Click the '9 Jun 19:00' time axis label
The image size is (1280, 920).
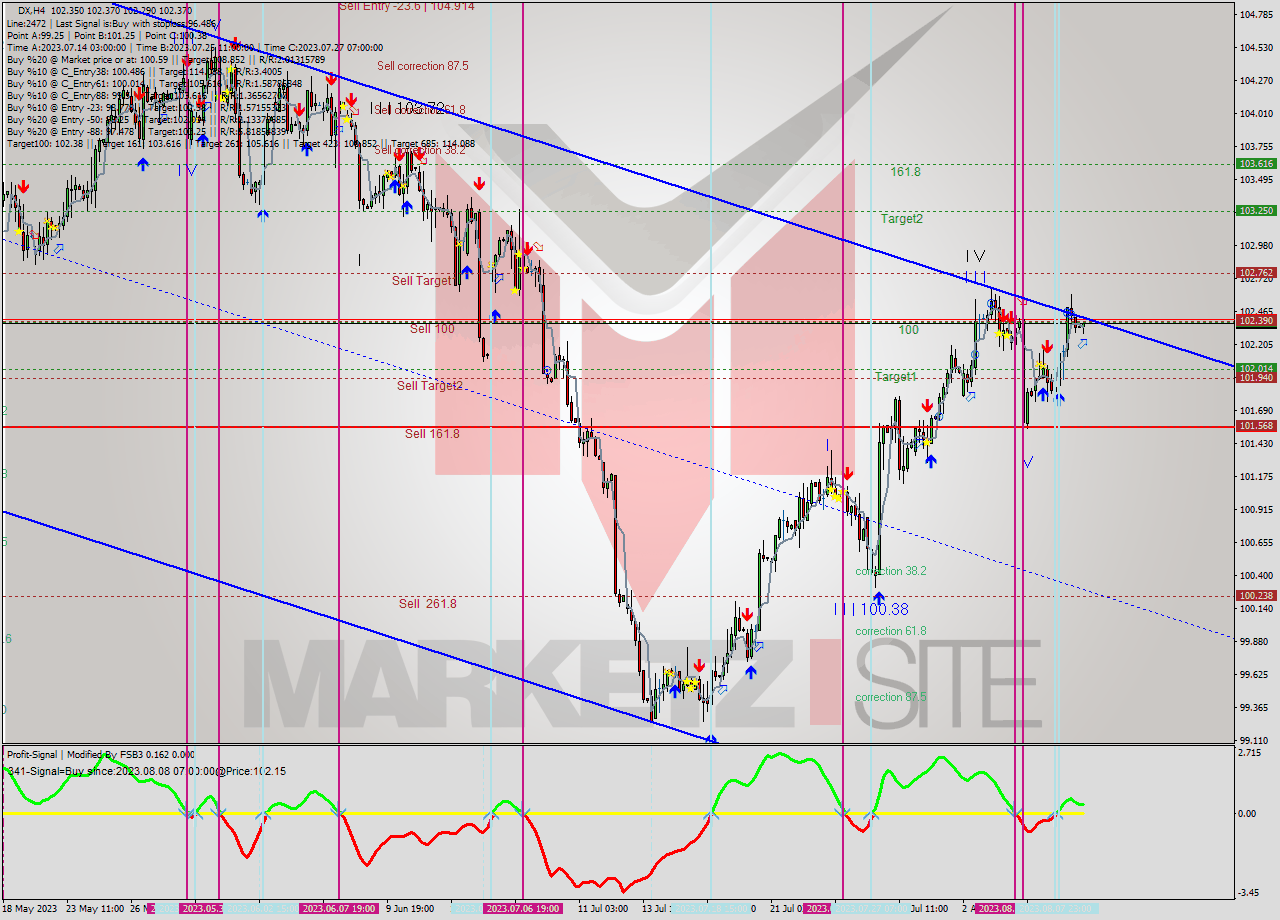tap(410, 908)
